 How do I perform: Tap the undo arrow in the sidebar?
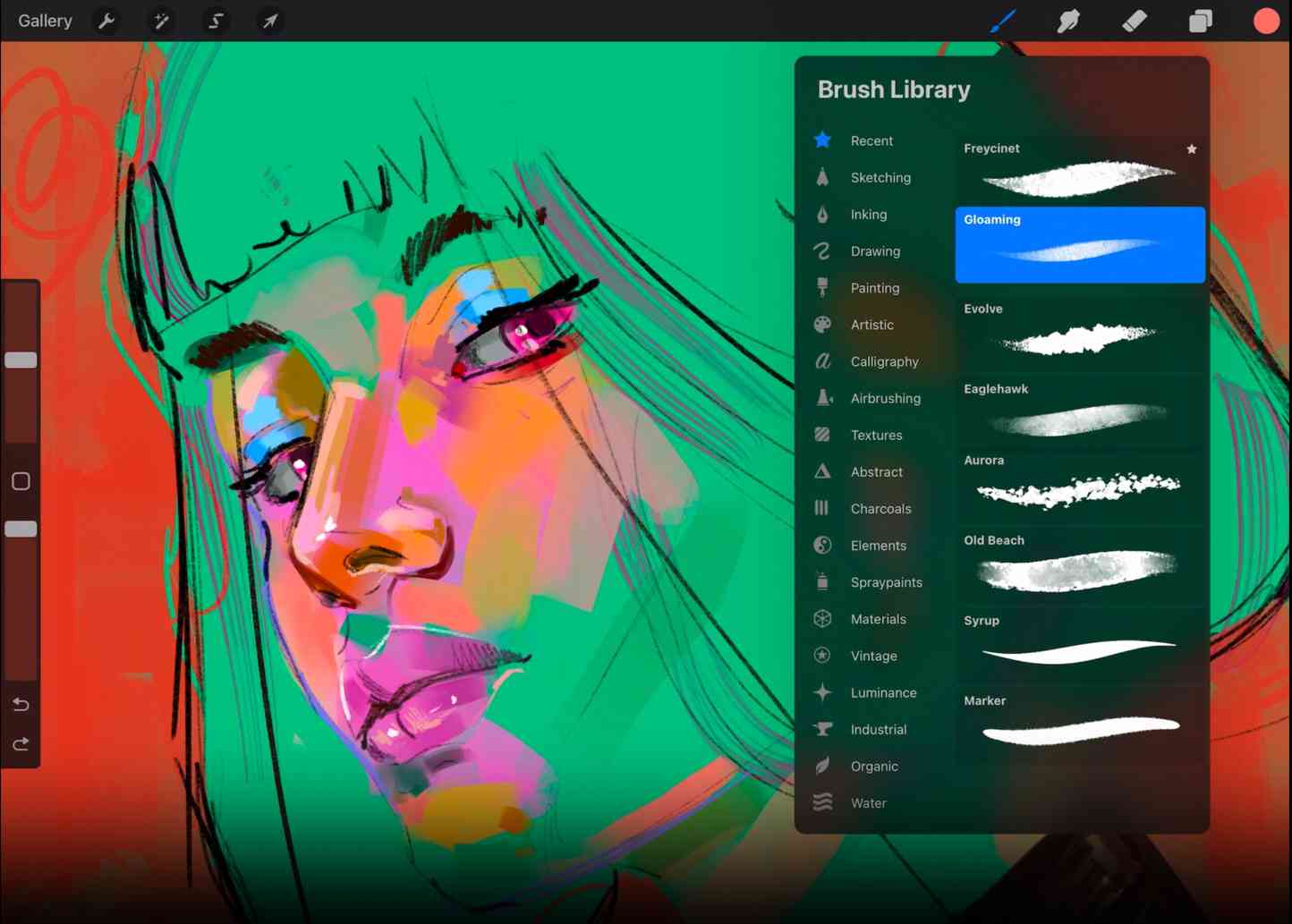(x=21, y=704)
